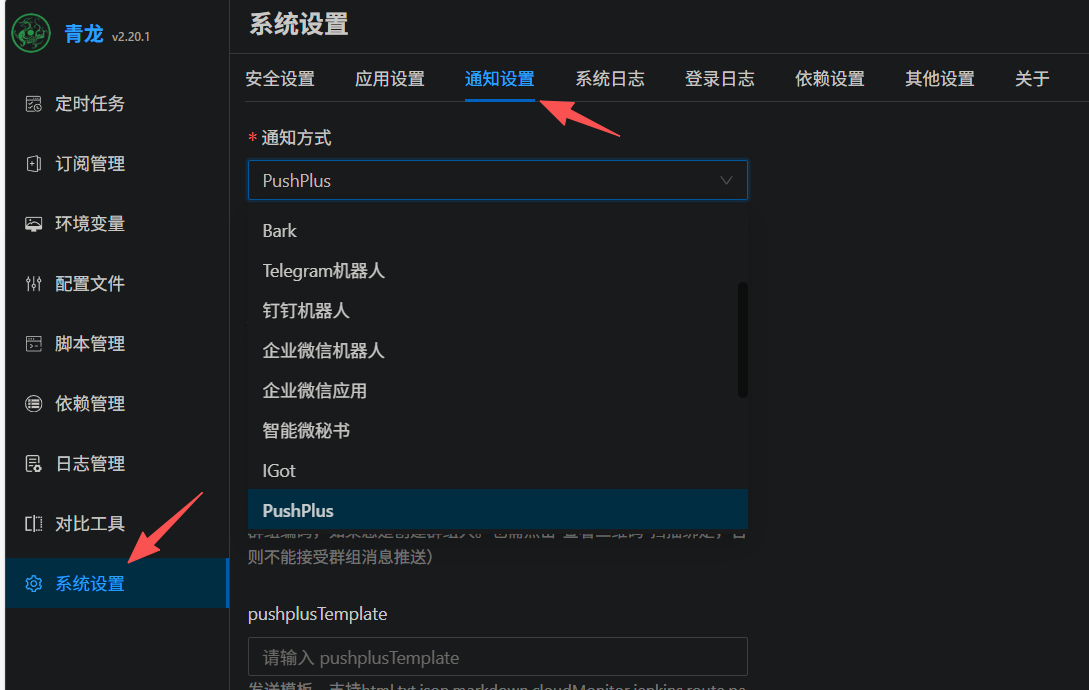
Task: Click the 订阅管理 sidebar icon
Action: tap(33, 164)
